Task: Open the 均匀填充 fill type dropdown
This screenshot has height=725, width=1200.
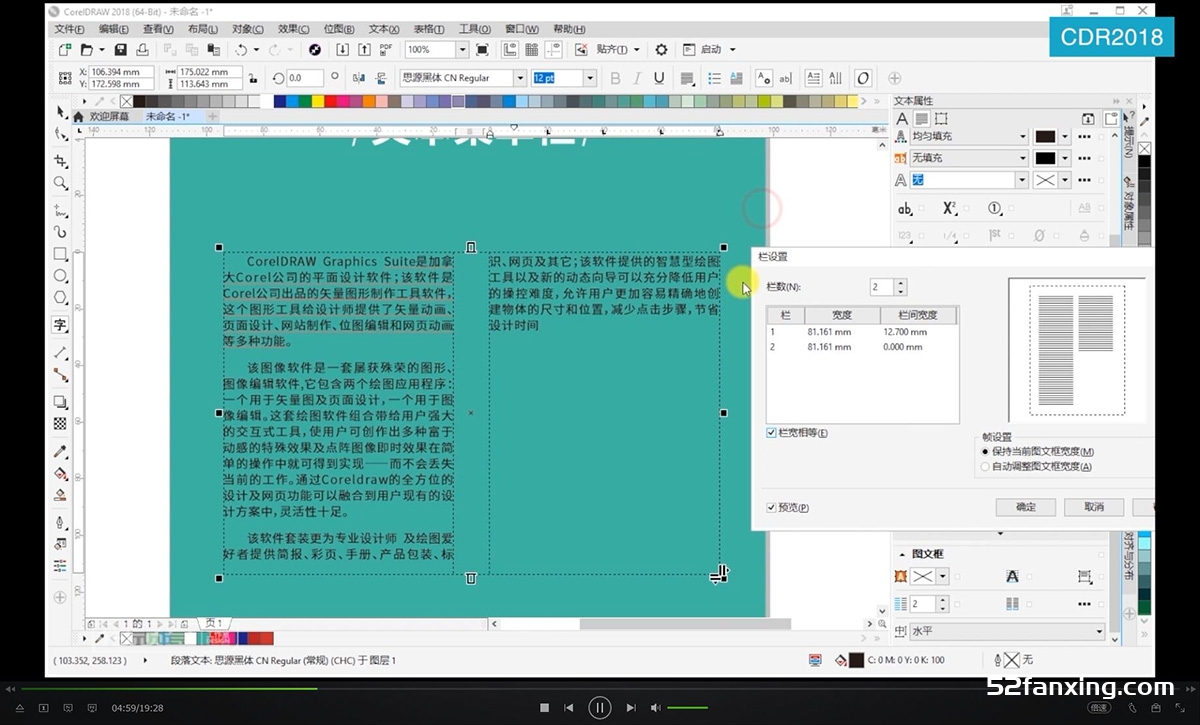Action: coord(1022,137)
